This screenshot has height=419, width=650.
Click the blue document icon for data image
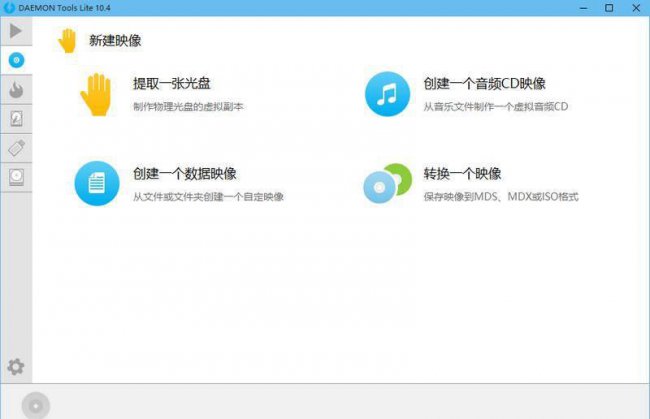point(97,183)
